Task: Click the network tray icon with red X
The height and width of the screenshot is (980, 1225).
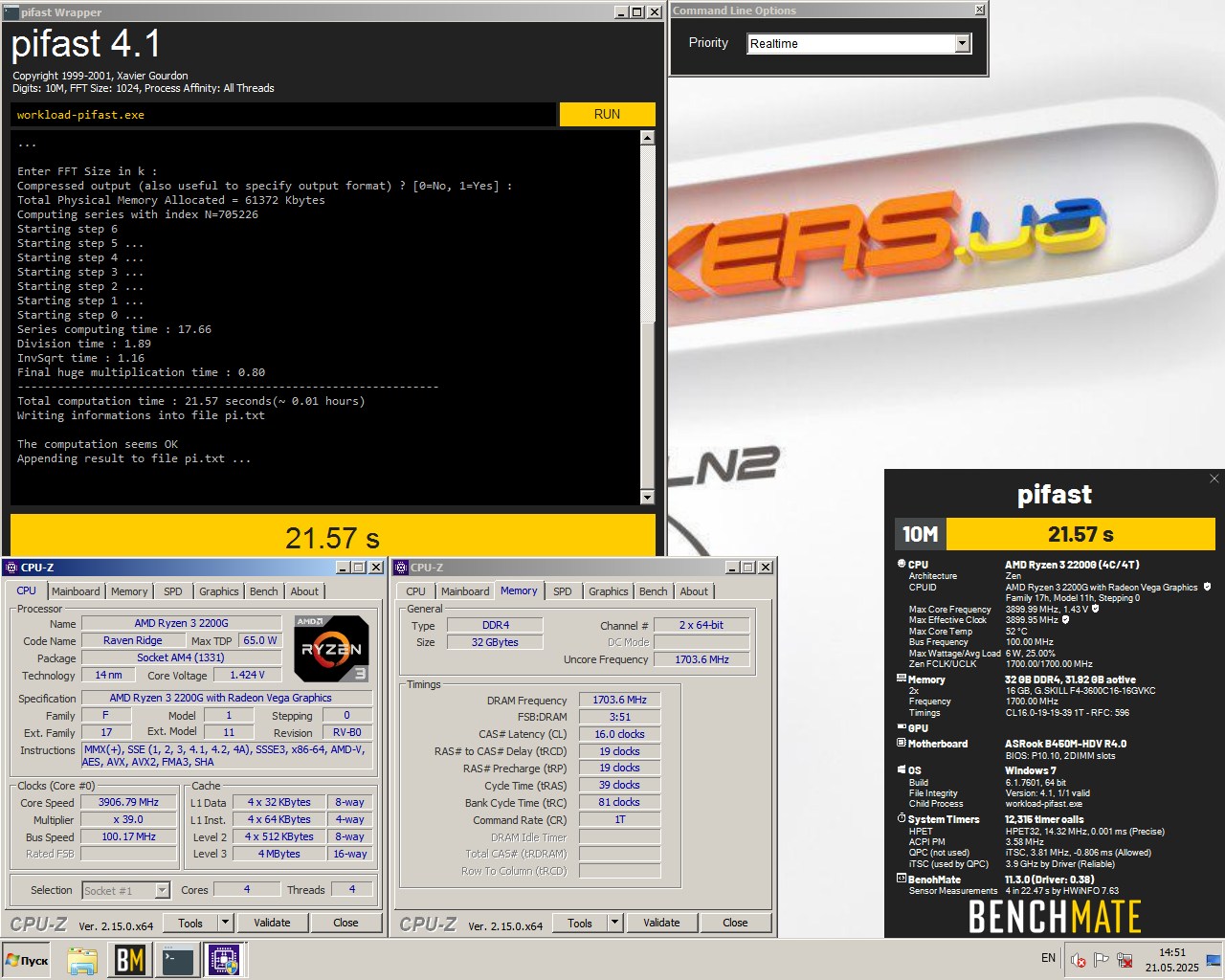Action: [x=1125, y=960]
